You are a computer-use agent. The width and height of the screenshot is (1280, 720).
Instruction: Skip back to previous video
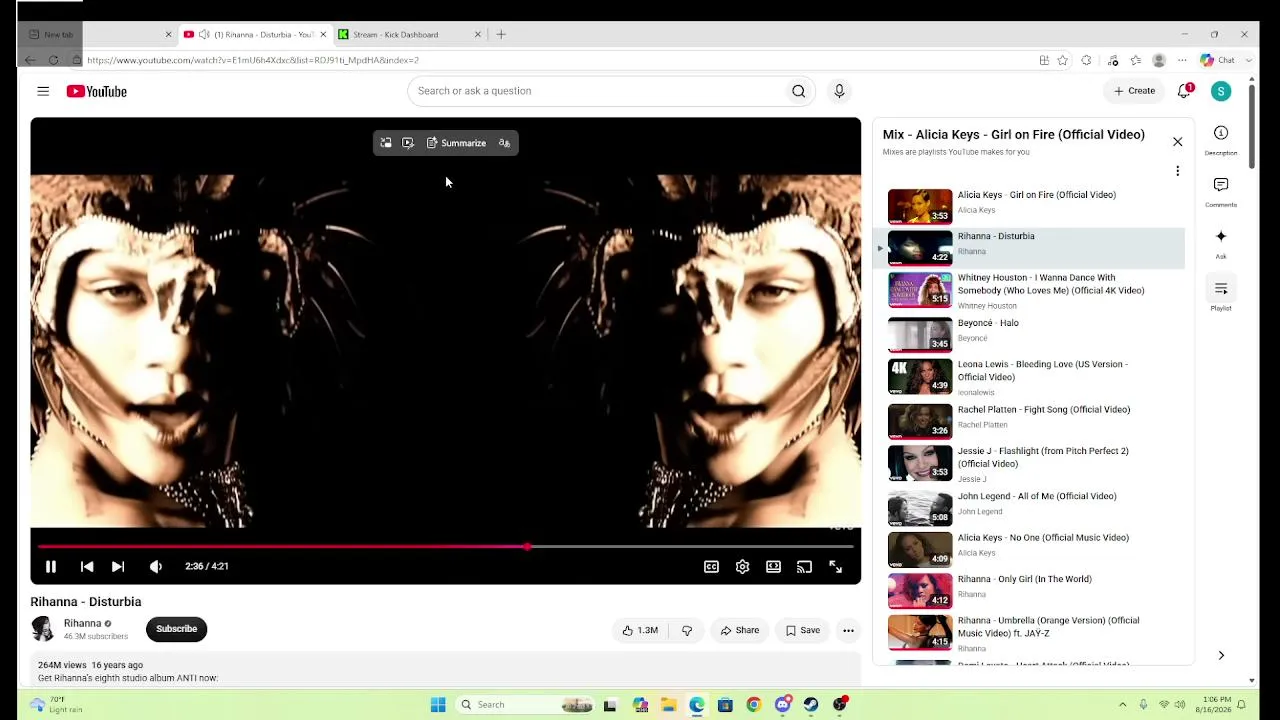click(x=87, y=566)
